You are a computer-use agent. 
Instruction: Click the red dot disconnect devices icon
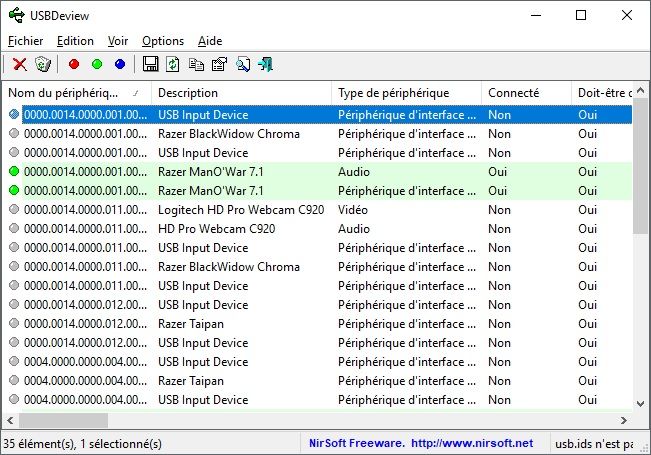click(74, 64)
